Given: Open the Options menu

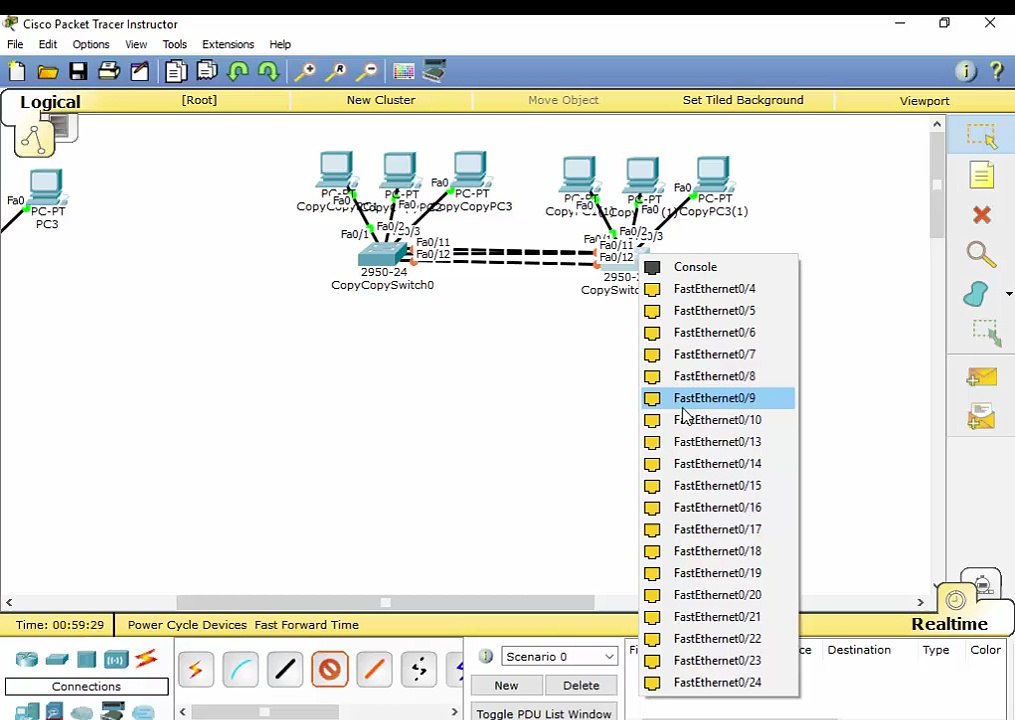Looking at the screenshot, I should coord(91,44).
